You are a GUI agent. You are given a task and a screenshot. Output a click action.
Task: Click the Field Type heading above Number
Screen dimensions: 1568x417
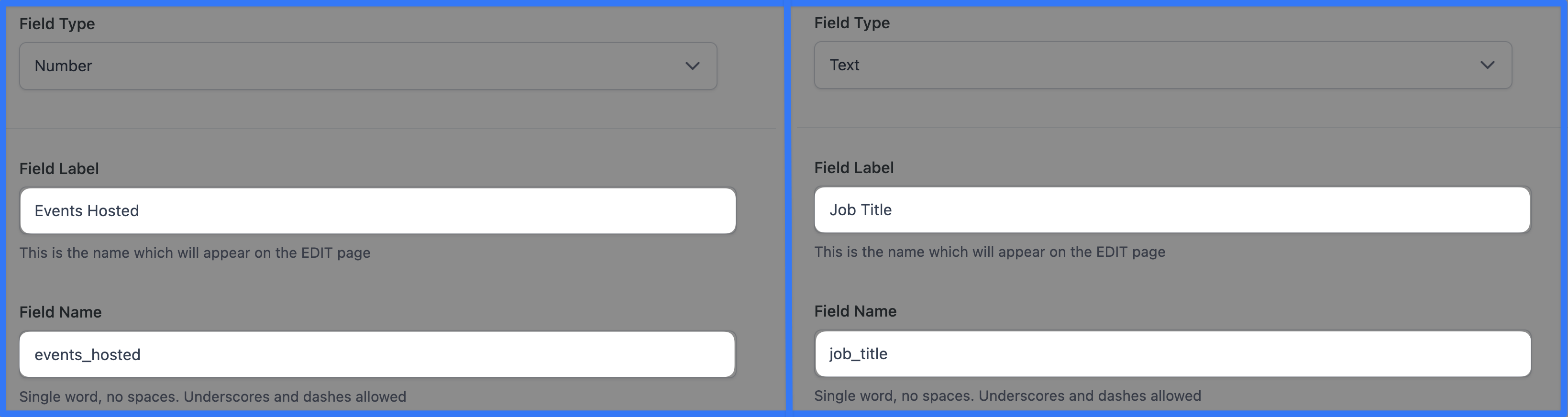pyautogui.click(x=57, y=24)
